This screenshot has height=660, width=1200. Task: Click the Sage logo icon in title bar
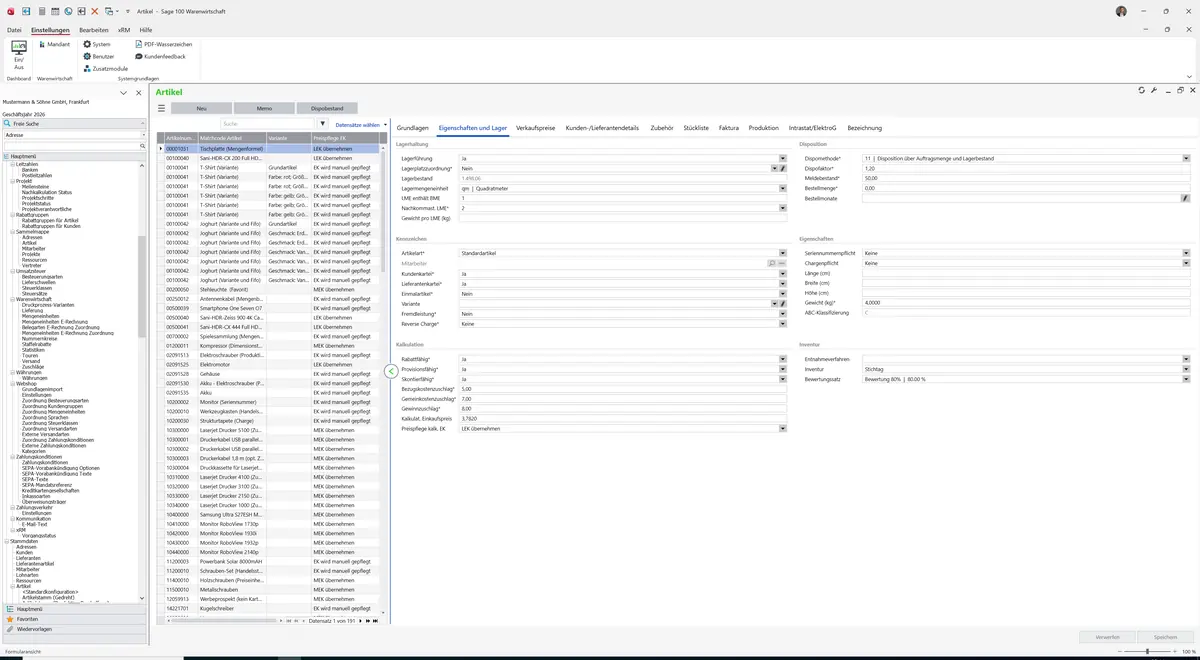click(x=13, y=11)
